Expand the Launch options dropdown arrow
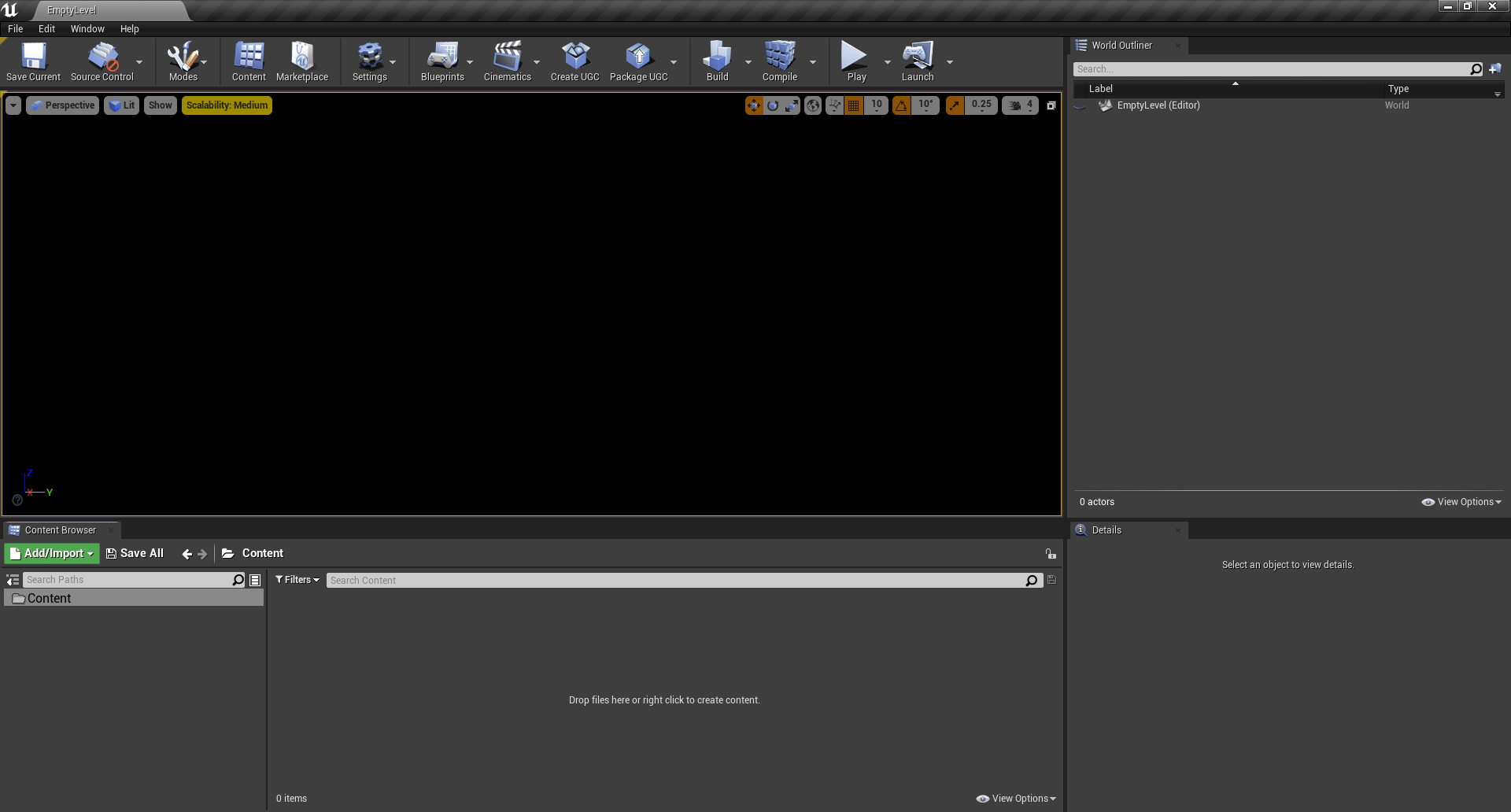 pos(949,62)
